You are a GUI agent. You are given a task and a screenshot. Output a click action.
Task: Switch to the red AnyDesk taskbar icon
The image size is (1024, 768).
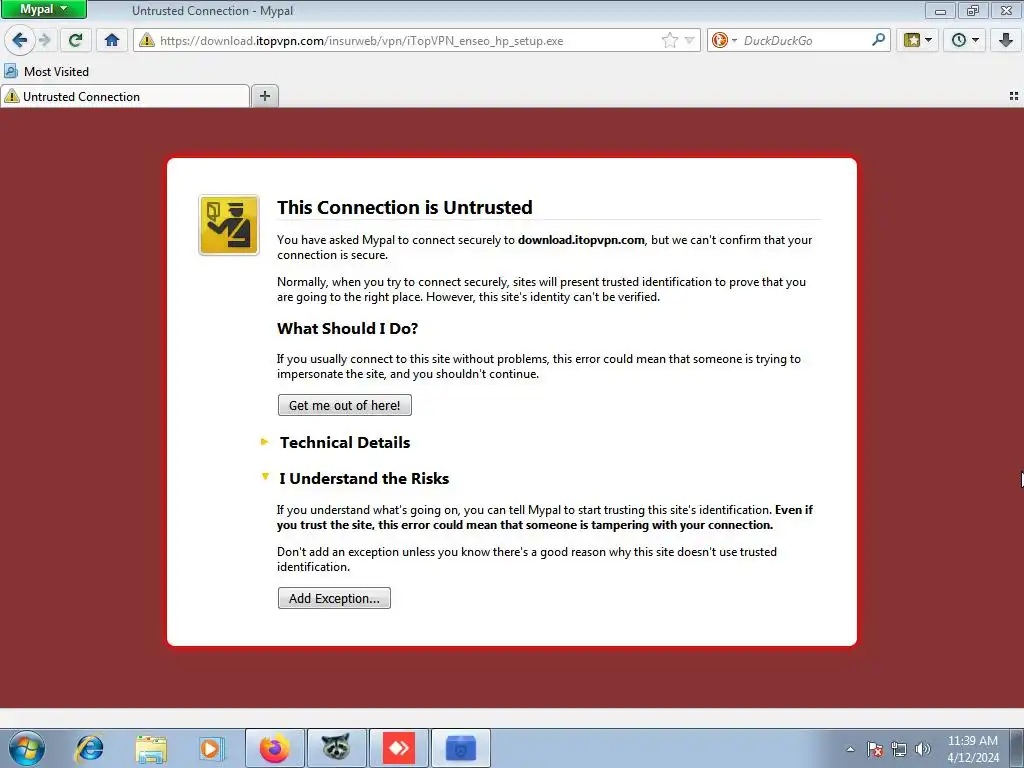(x=398, y=748)
